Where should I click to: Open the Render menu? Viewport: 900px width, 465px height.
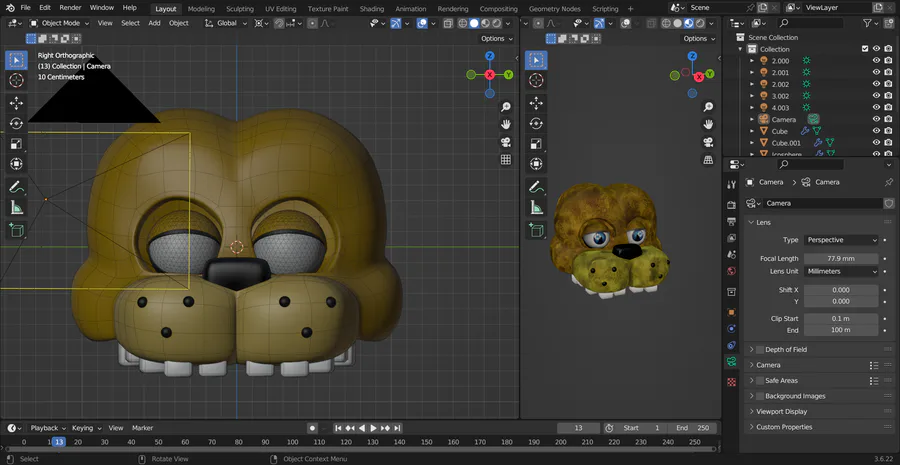click(x=70, y=7)
